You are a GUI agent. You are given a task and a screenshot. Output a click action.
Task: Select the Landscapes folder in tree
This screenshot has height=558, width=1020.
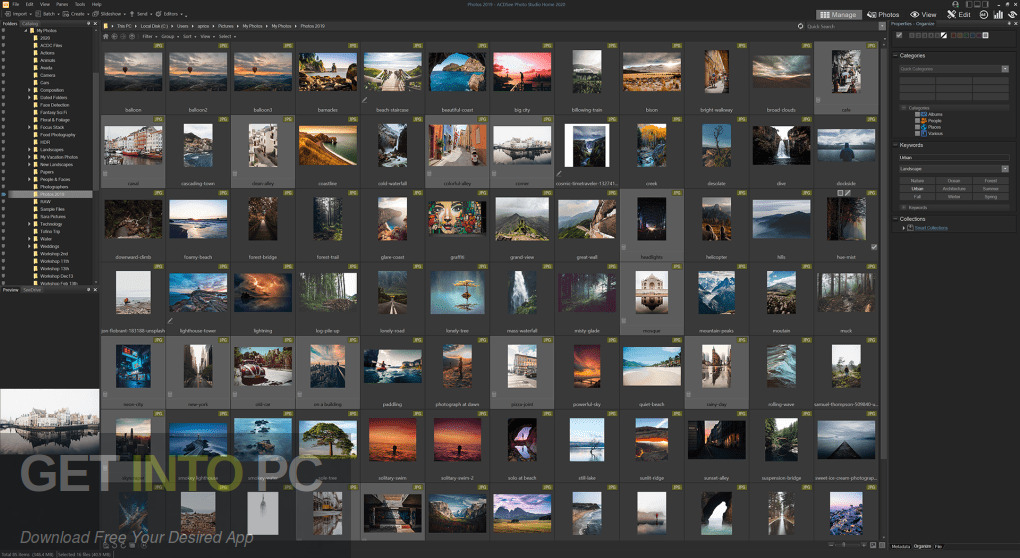pos(51,150)
